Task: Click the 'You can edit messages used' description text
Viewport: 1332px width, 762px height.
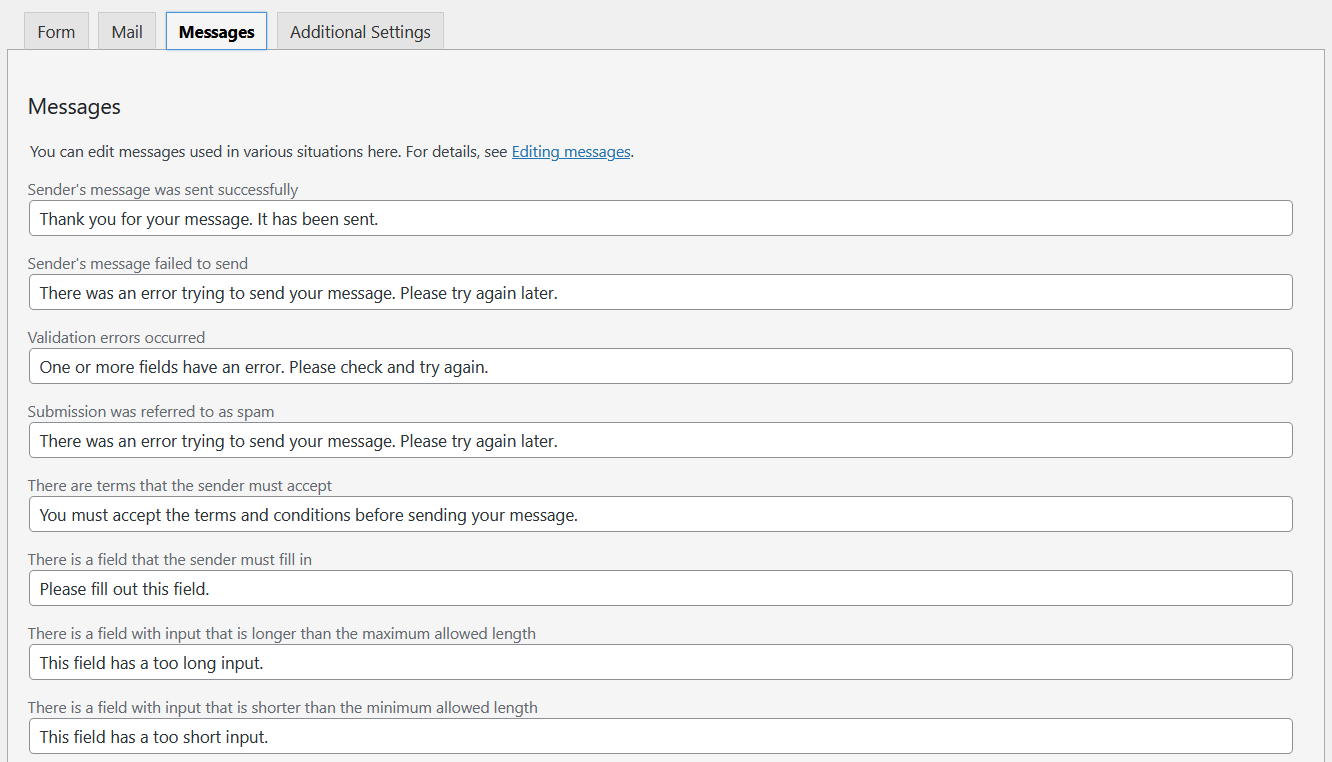Action: coord(332,152)
